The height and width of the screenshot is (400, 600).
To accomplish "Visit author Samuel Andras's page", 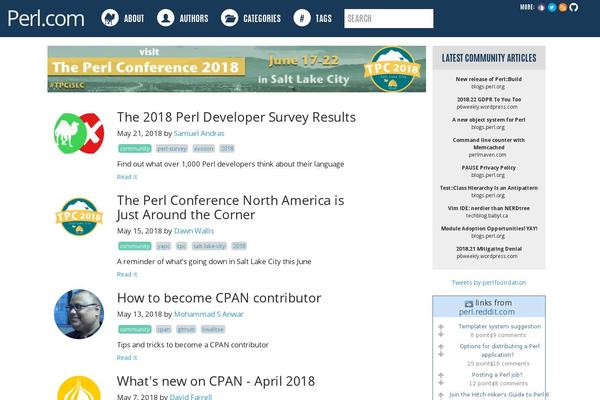I will coord(199,133).
